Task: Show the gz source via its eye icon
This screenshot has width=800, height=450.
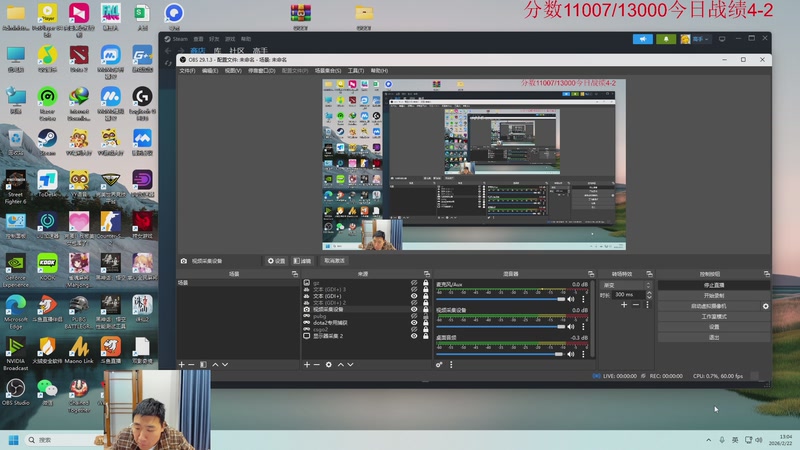Action: coord(414,283)
